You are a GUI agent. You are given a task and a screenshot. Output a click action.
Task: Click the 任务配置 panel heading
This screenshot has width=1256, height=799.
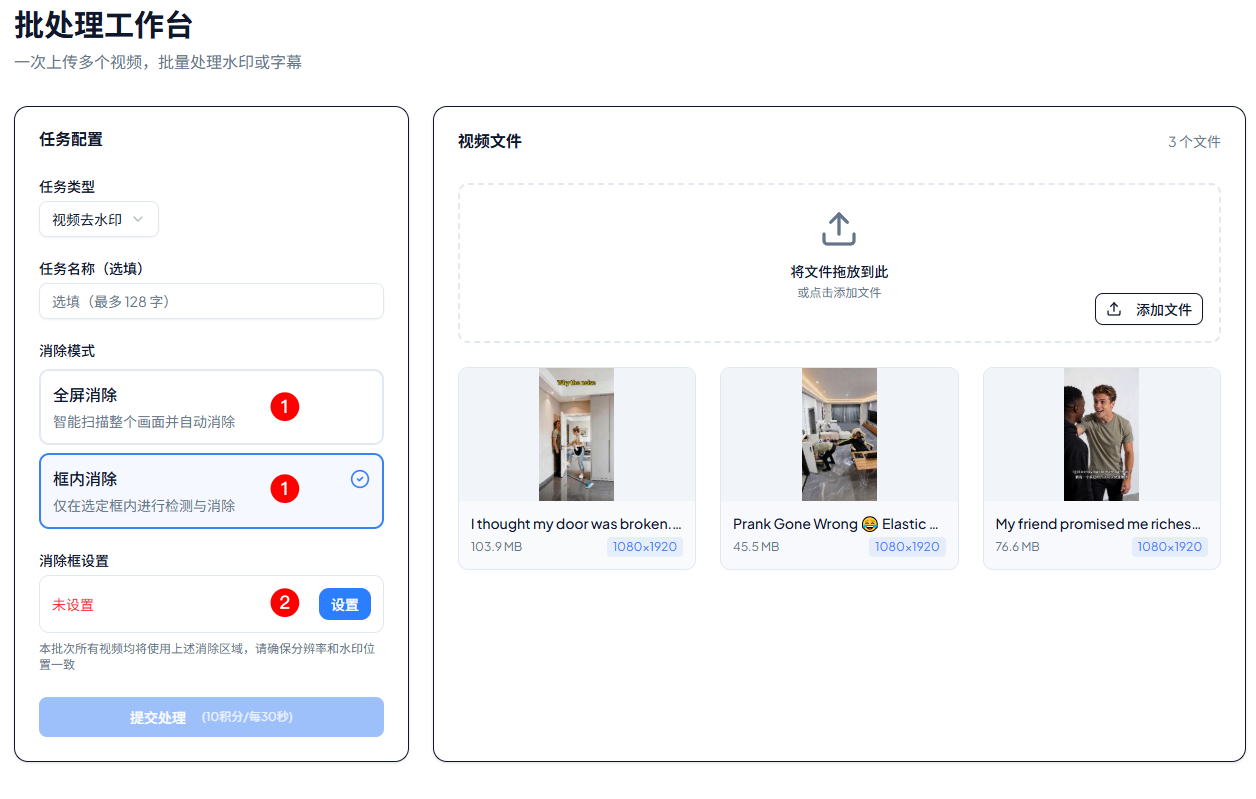point(71,139)
